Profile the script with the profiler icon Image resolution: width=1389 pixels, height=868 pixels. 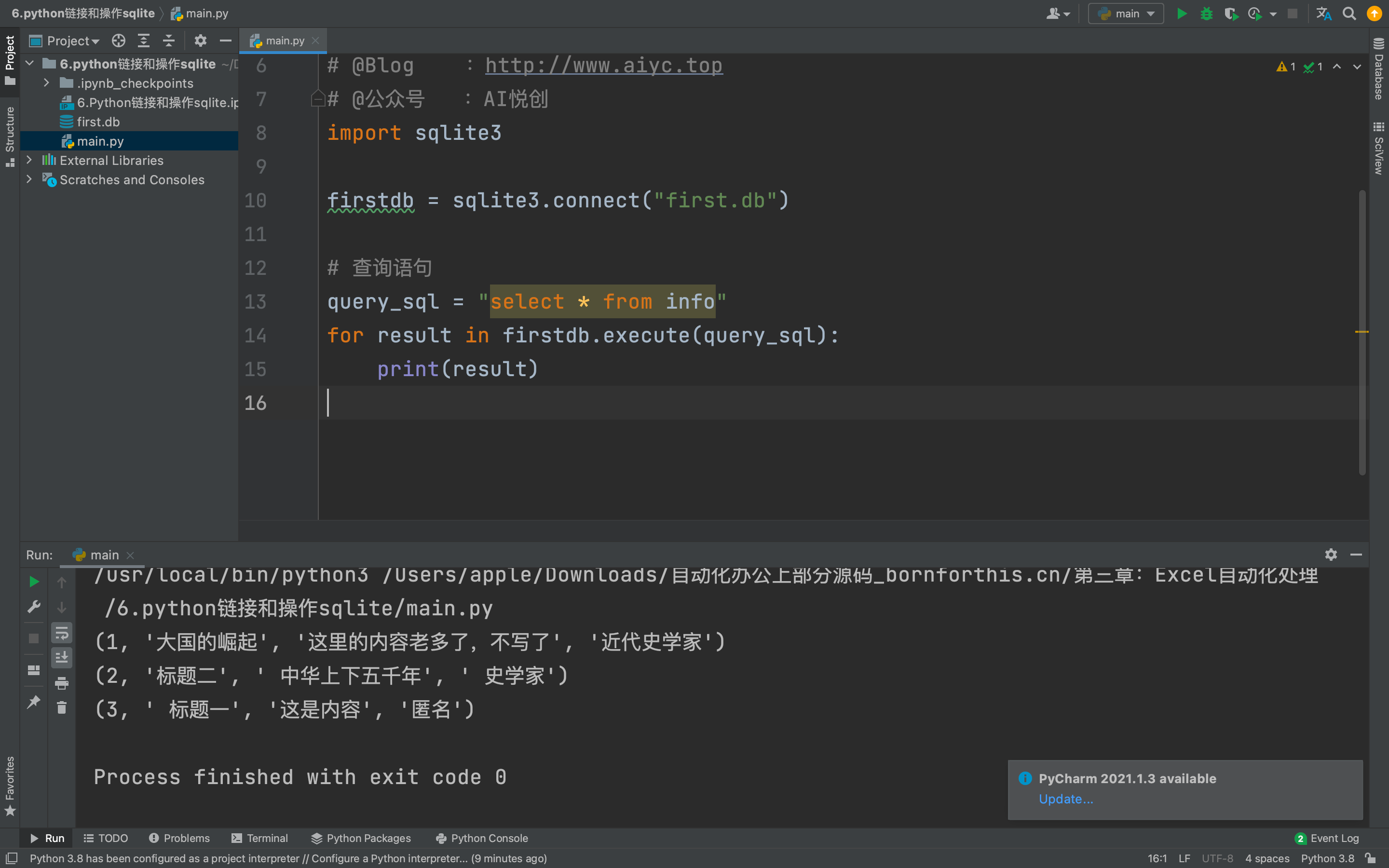[1256, 13]
